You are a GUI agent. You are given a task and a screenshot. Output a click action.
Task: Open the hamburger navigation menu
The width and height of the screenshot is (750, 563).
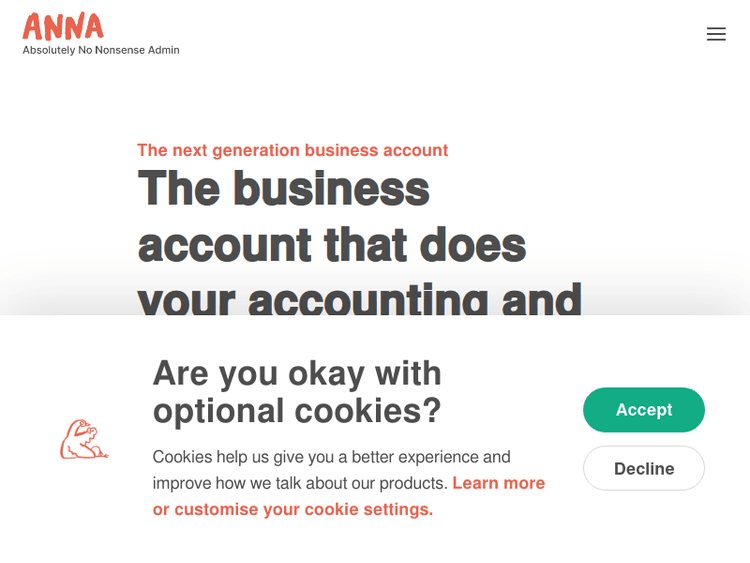click(x=716, y=34)
